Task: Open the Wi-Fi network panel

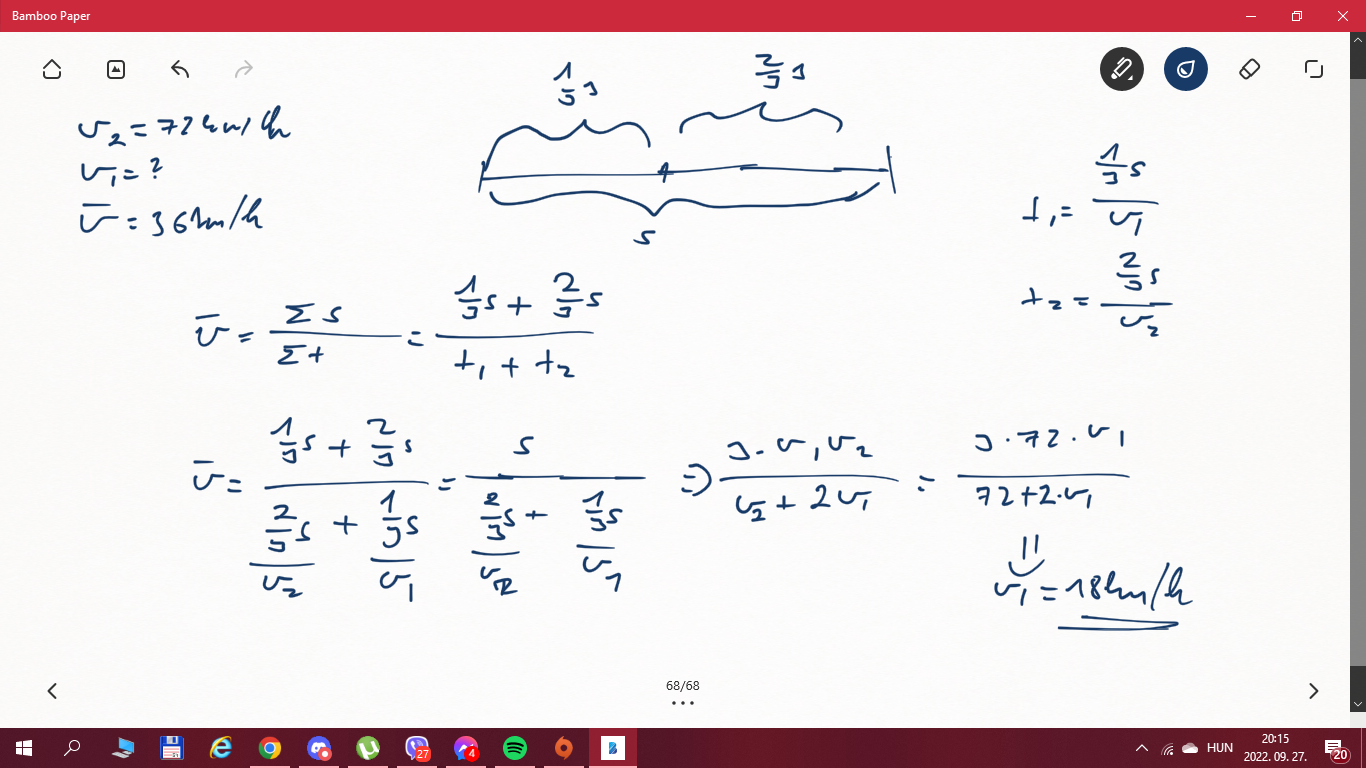Action: tap(1167, 748)
